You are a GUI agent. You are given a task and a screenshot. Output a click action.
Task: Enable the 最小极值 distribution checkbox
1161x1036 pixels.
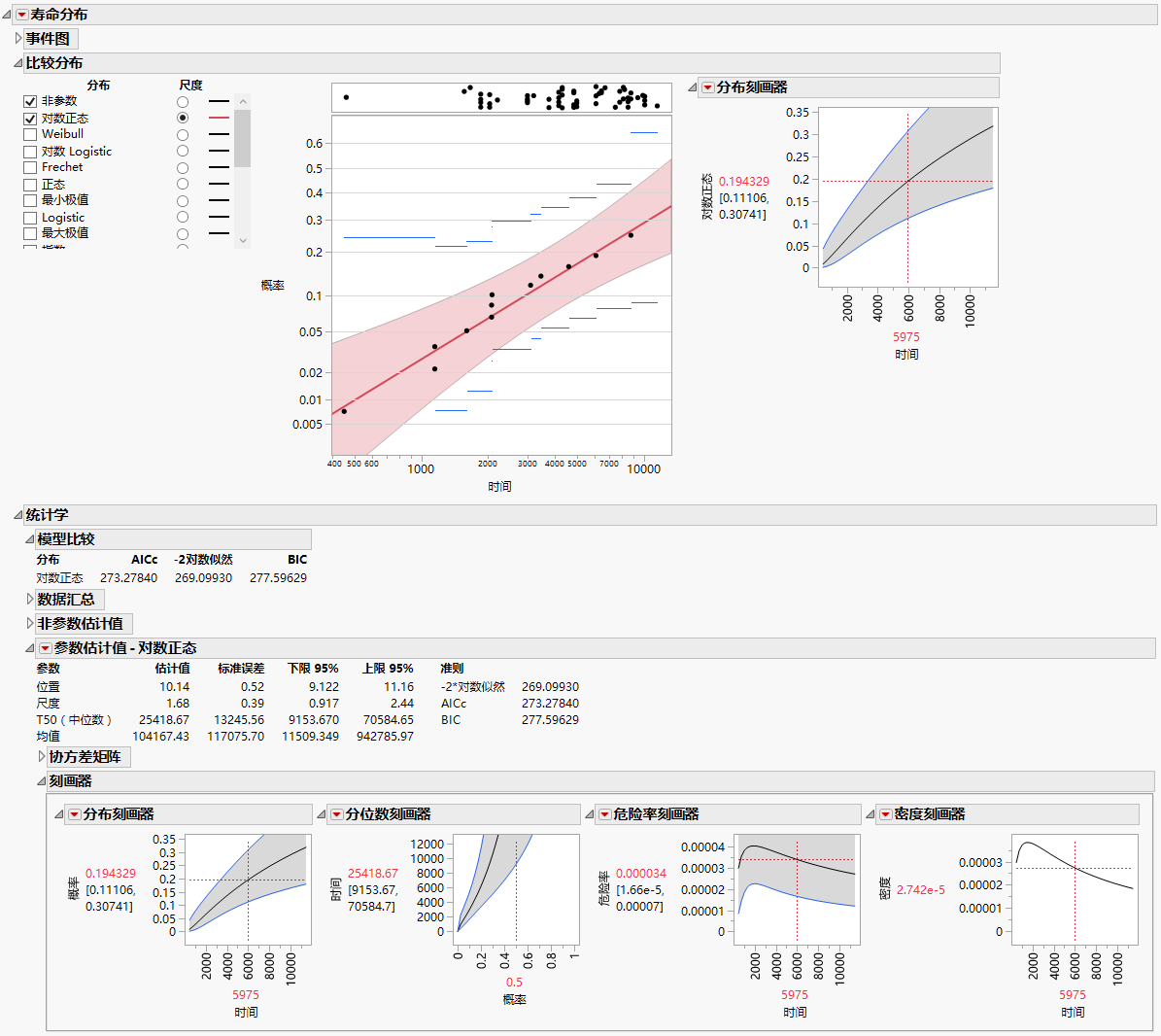[30, 200]
